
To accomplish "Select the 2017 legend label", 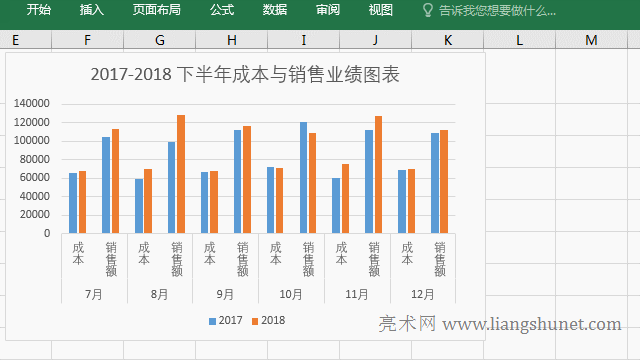I will pyautogui.click(x=230, y=320).
